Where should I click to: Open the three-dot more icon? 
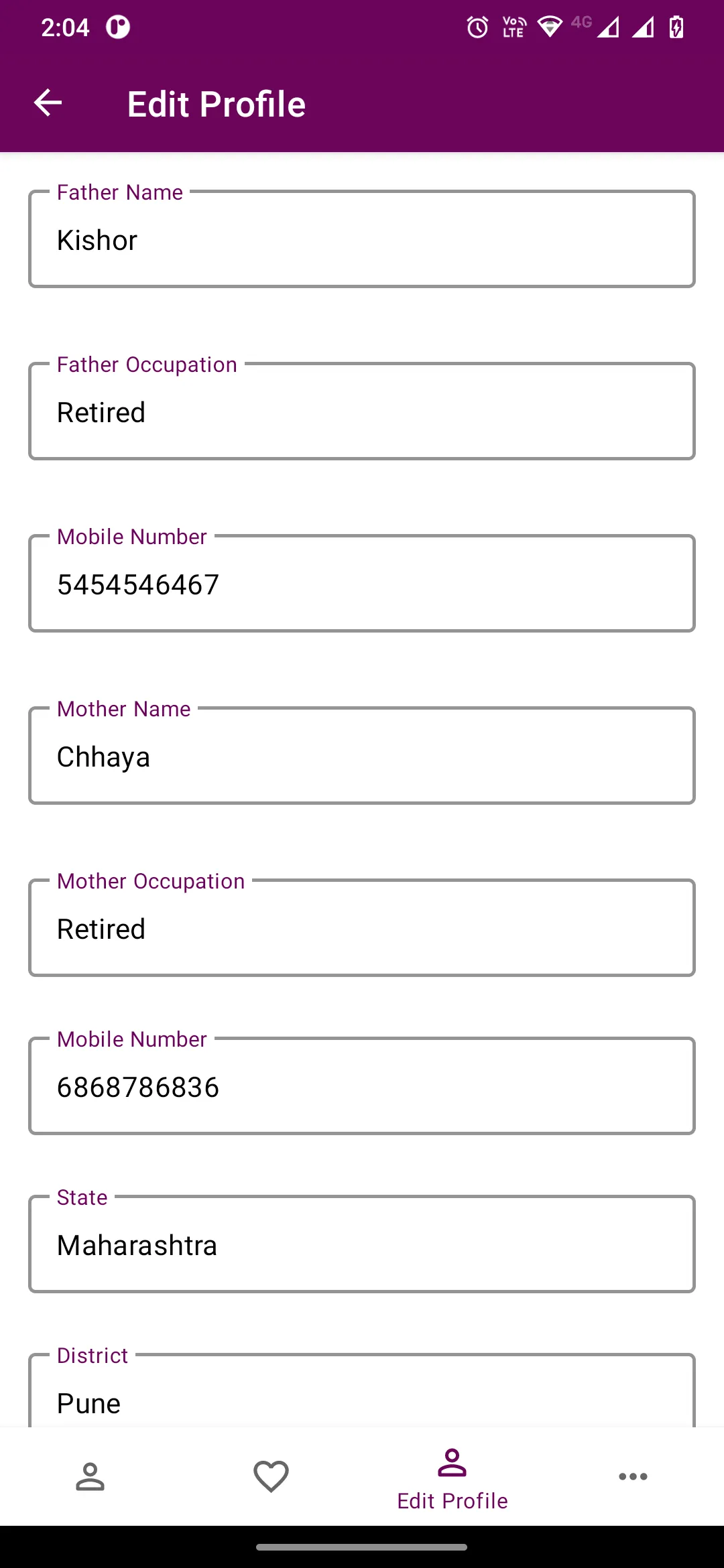(x=633, y=1477)
